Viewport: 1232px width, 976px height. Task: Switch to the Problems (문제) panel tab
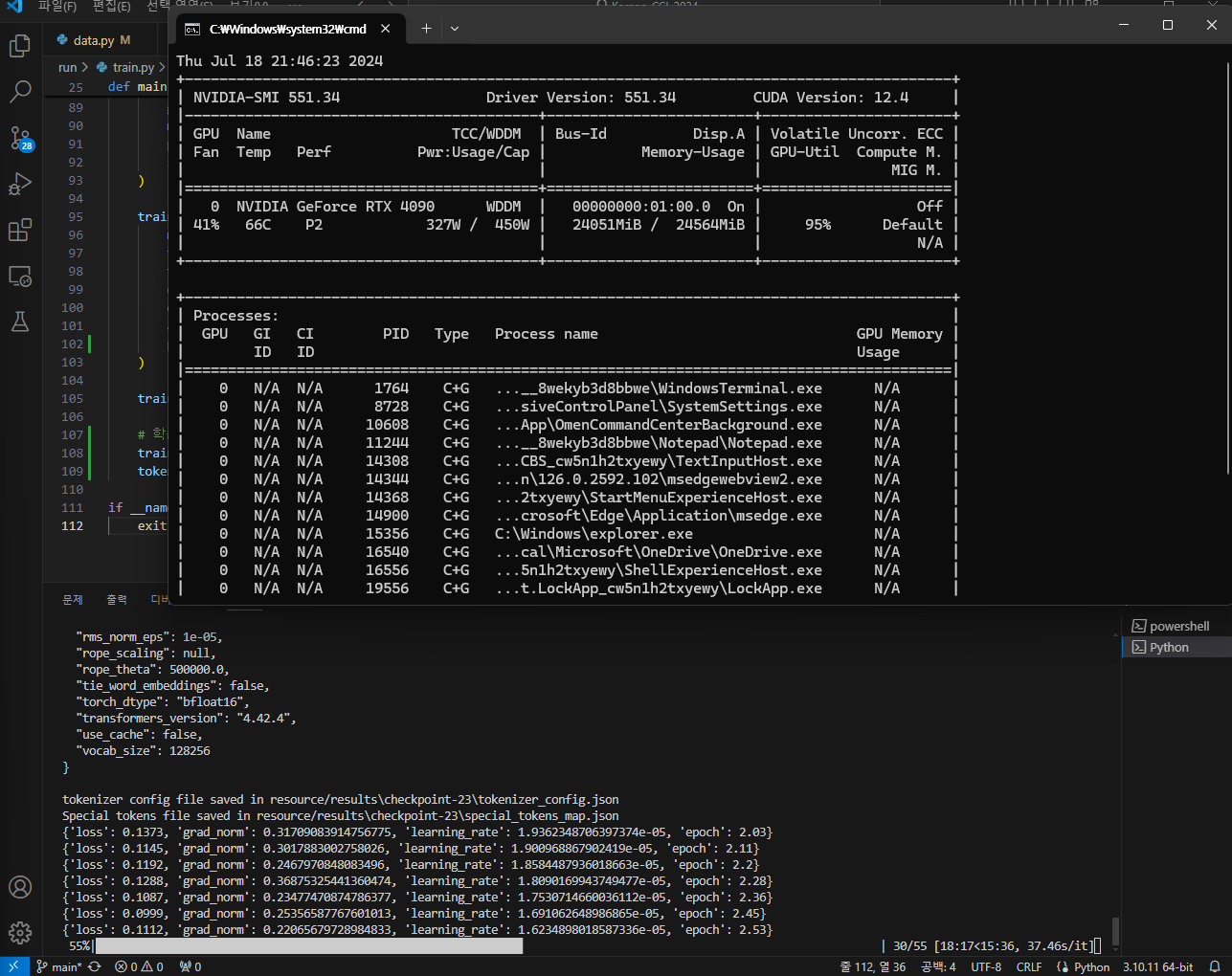pyautogui.click(x=73, y=600)
